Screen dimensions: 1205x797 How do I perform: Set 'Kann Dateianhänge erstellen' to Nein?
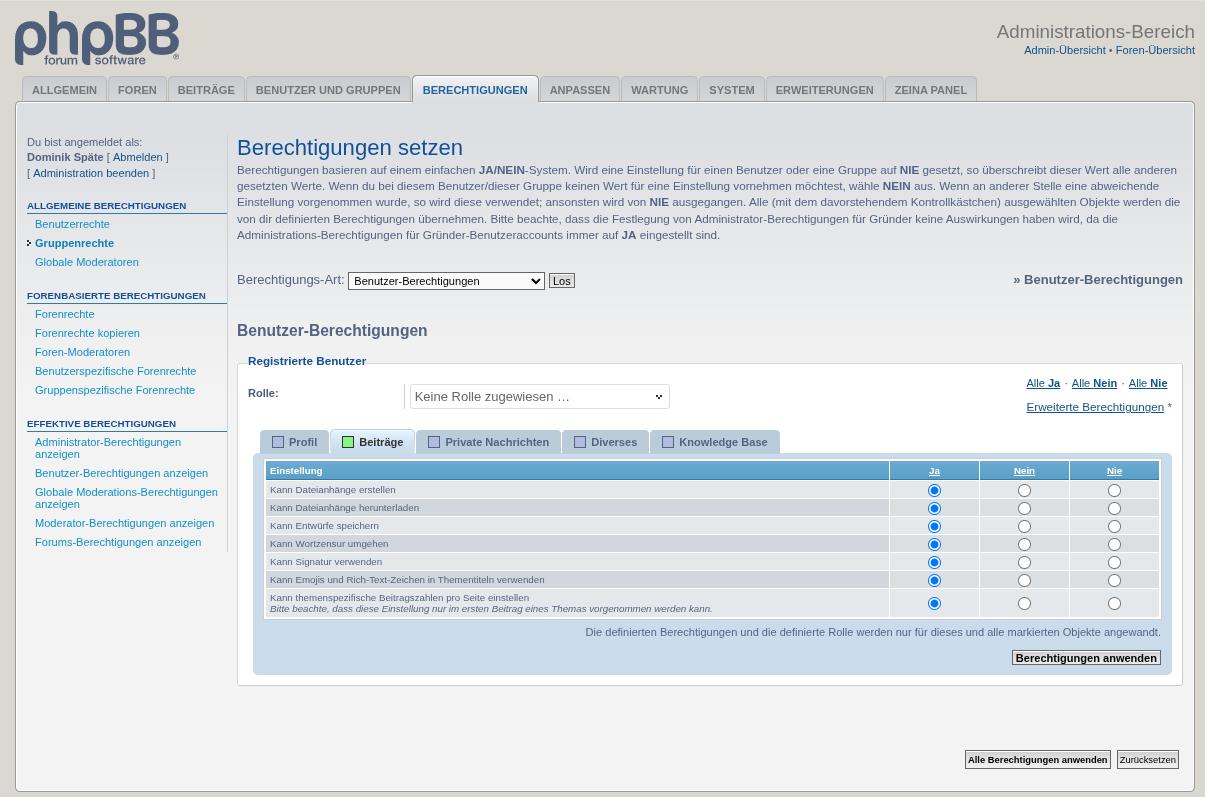pyautogui.click(x=1024, y=491)
